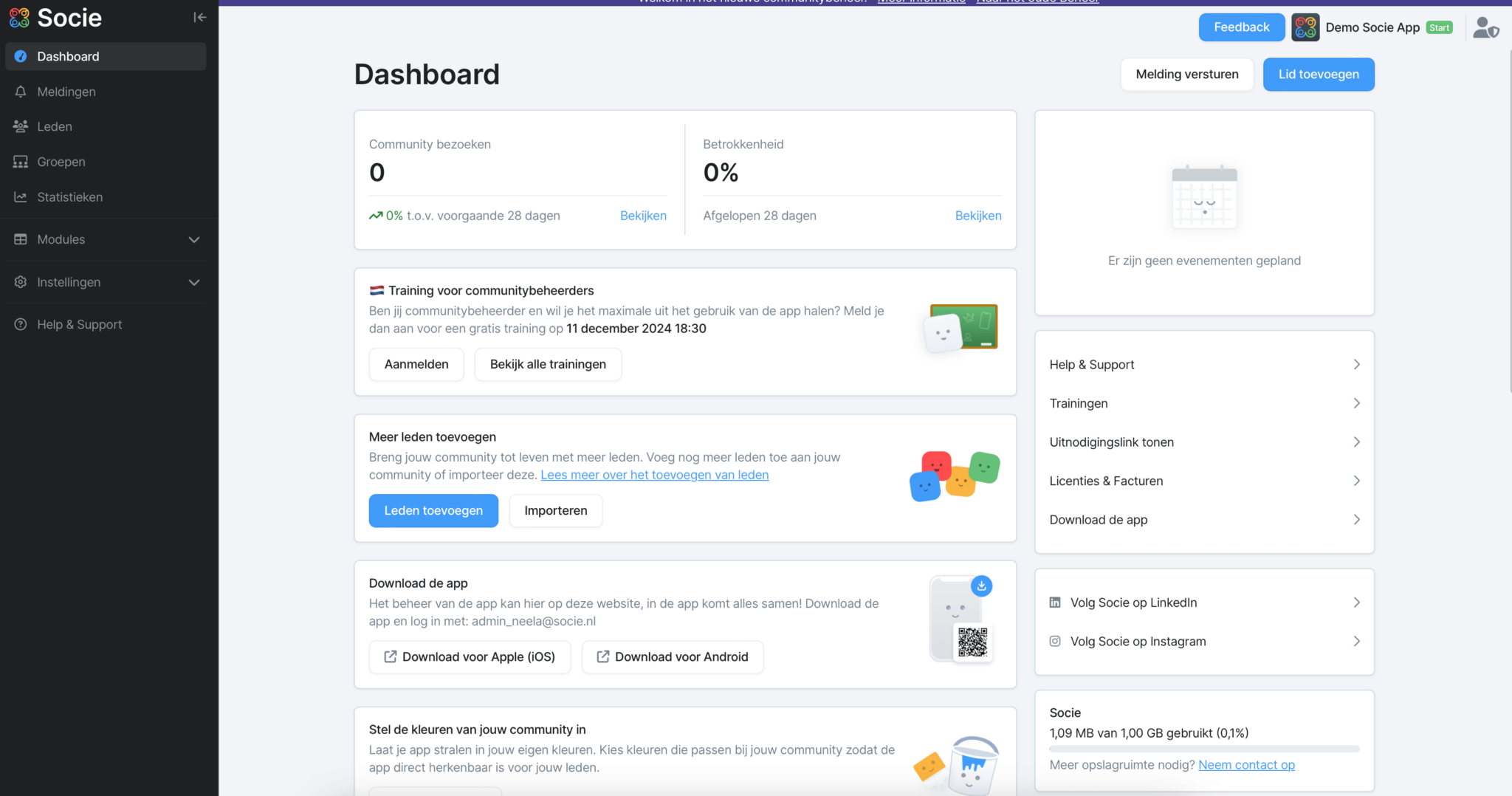
Task: Click the storage usage progress bar
Action: point(1203,748)
